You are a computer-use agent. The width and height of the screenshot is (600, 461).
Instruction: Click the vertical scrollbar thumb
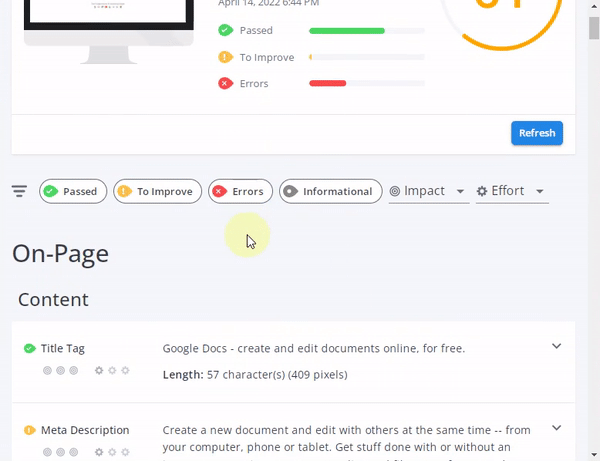pyautogui.click(x=594, y=28)
